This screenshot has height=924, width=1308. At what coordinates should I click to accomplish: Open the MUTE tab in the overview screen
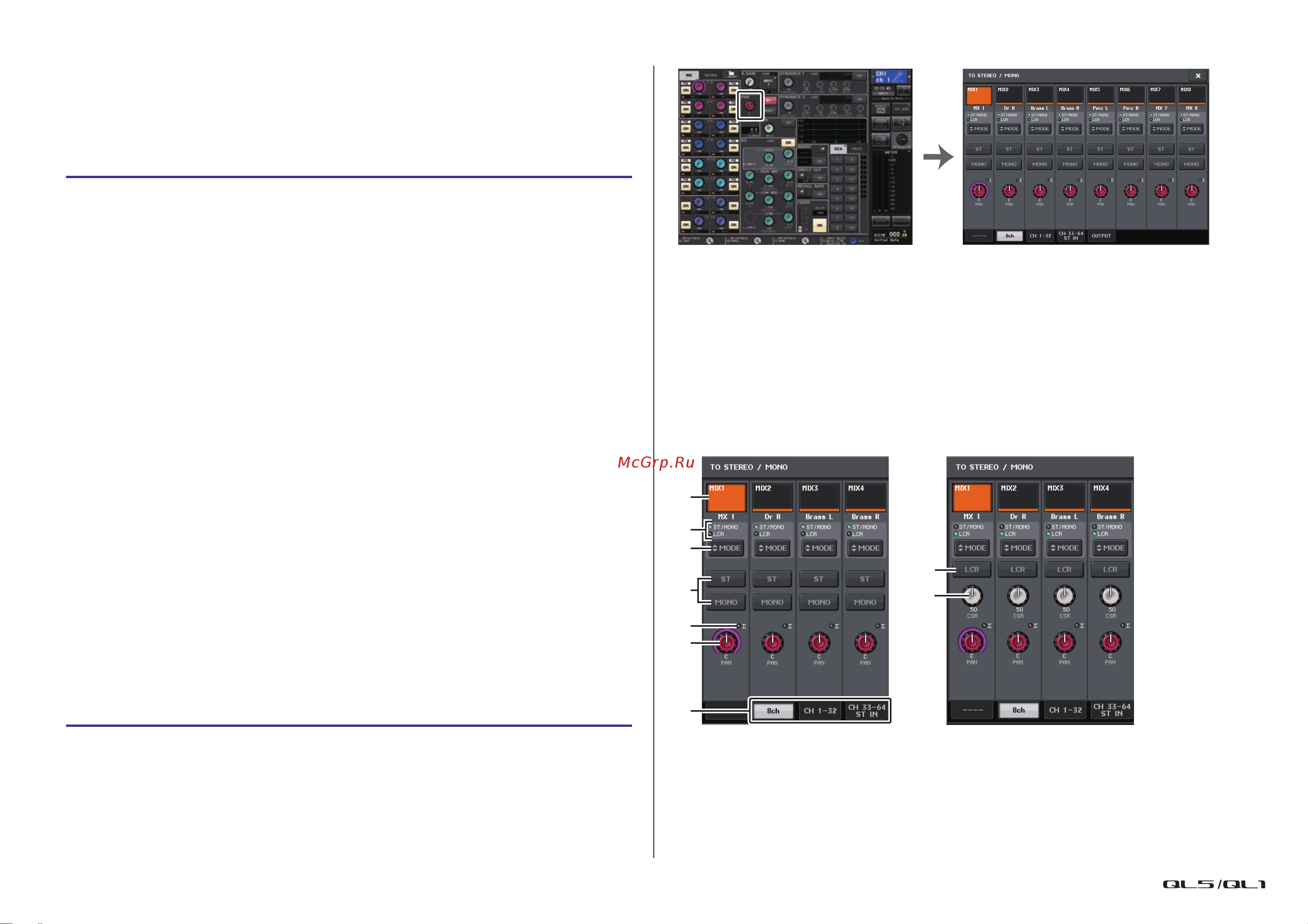click(857, 149)
